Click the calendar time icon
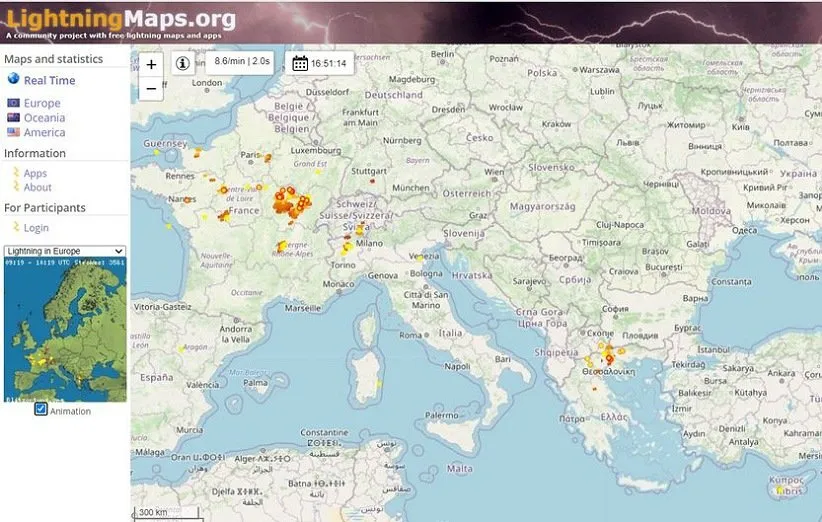This screenshot has height=522, width=822. pos(300,64)
